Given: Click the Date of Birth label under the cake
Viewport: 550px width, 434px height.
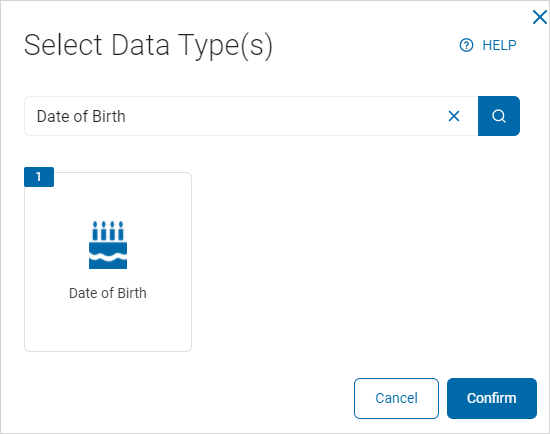Looking at the screenshot, I should (108, 293).
